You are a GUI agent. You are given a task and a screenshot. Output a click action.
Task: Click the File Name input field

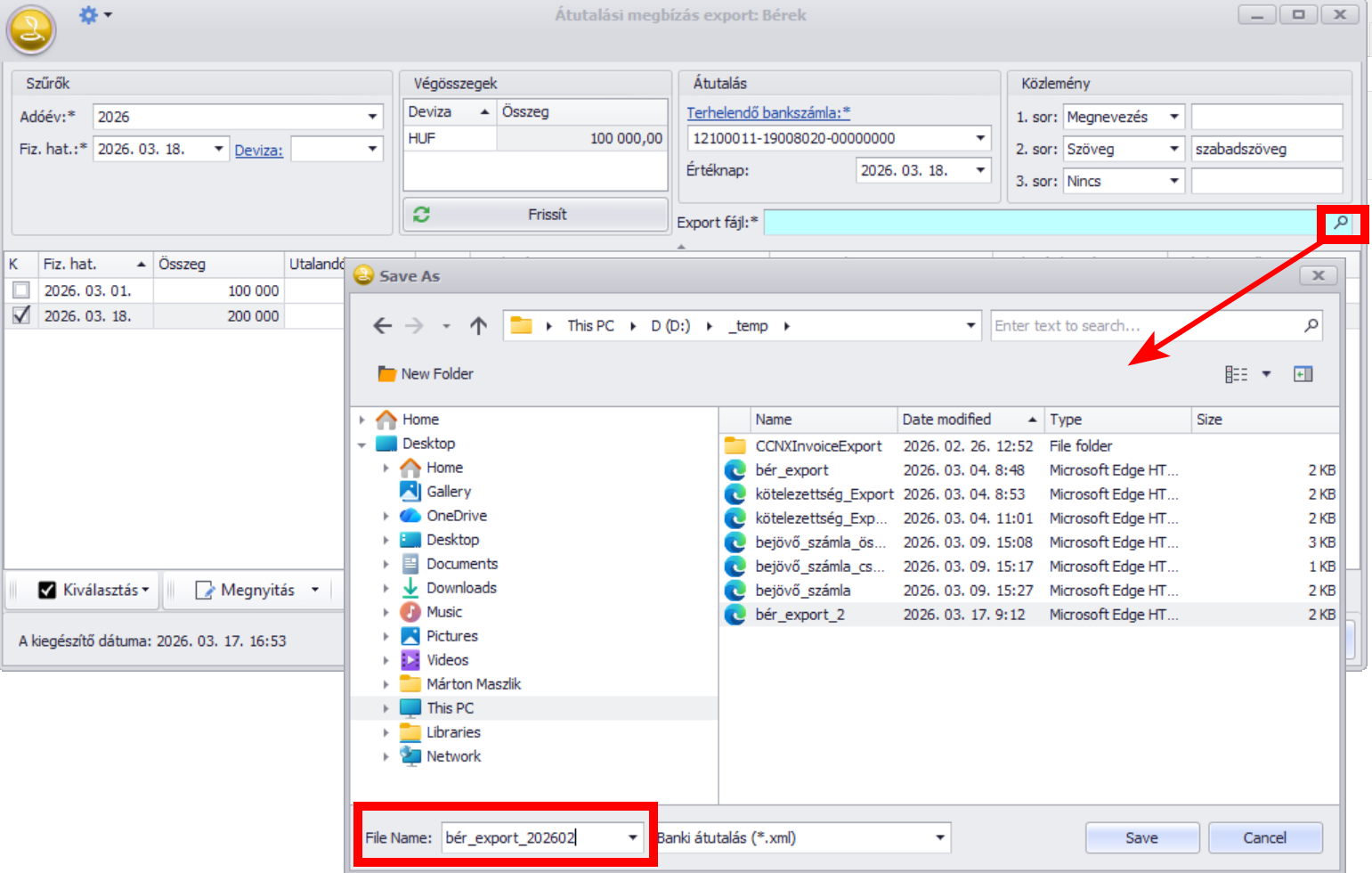tap(532, 837)
